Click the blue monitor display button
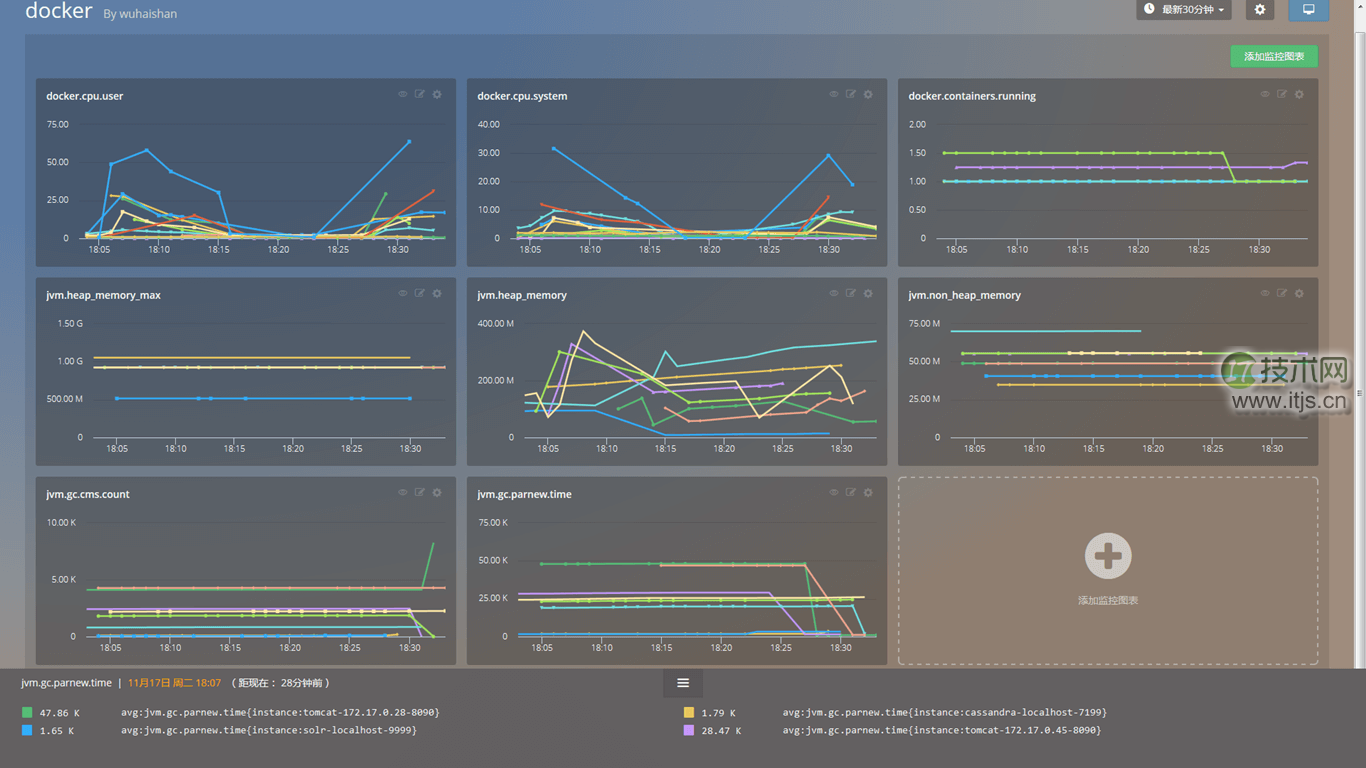This screenshot has height=768, width=1366. point(1309,9)
